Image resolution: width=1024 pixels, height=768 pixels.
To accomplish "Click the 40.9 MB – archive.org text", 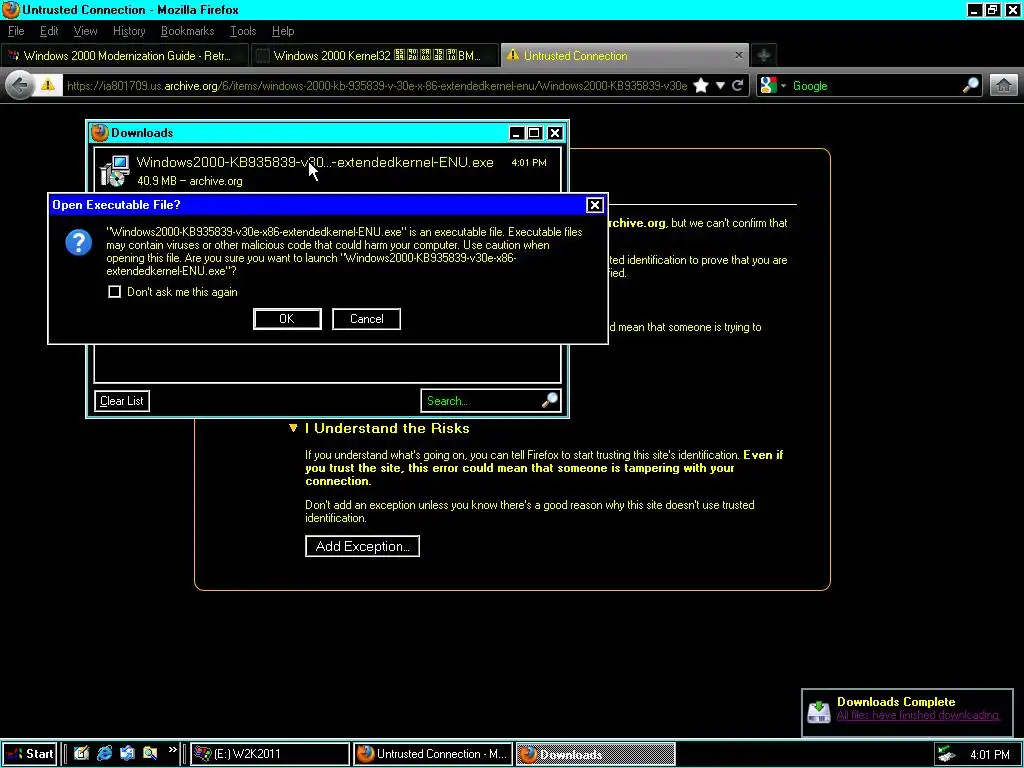I will click(189, 181).
